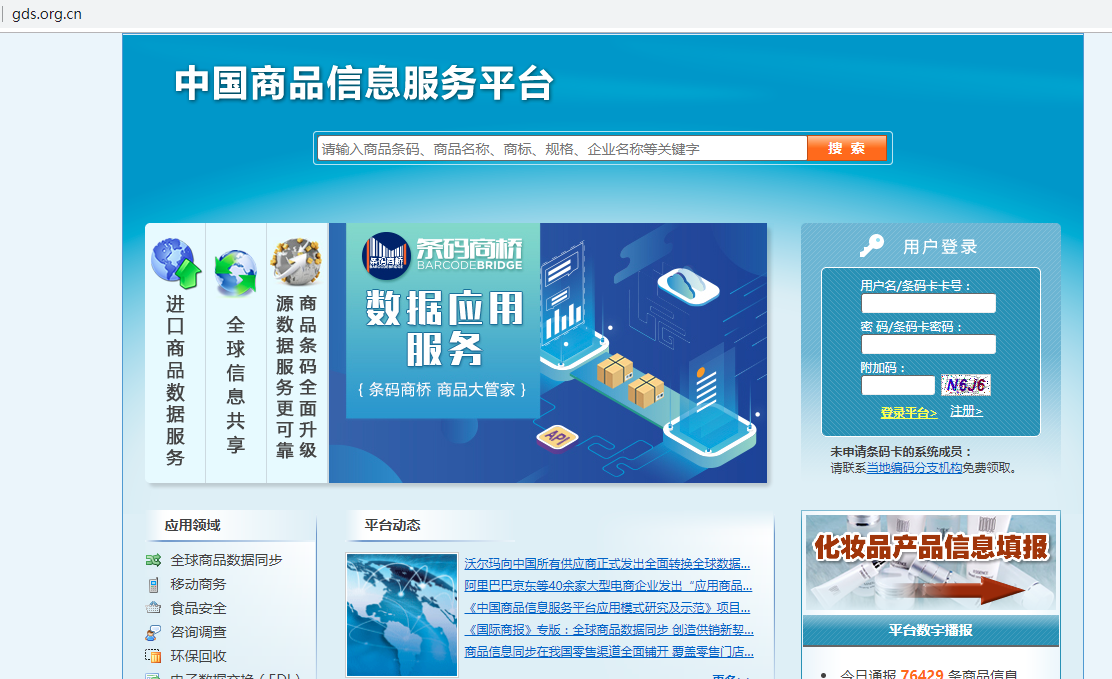The image size is (1112, 679).
Task: Click the gds.org.cn address bar
Action: click(47, 14)
